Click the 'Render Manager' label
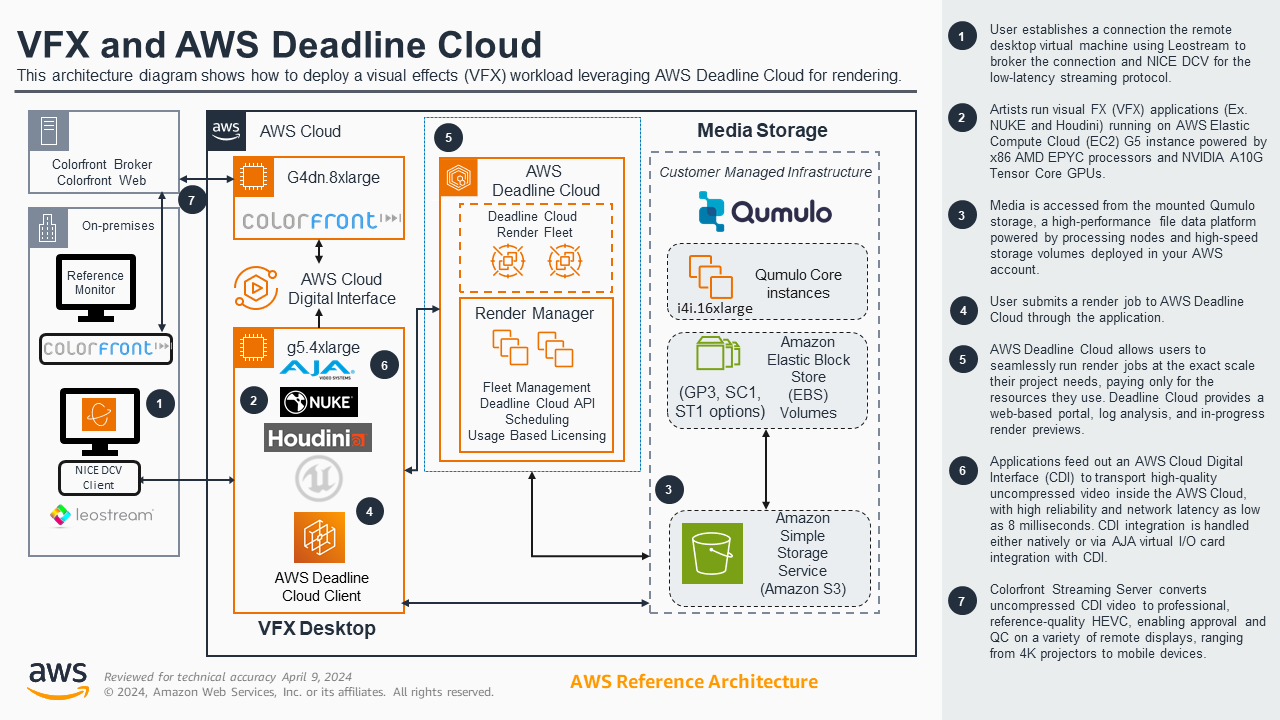 click(534, 313)
